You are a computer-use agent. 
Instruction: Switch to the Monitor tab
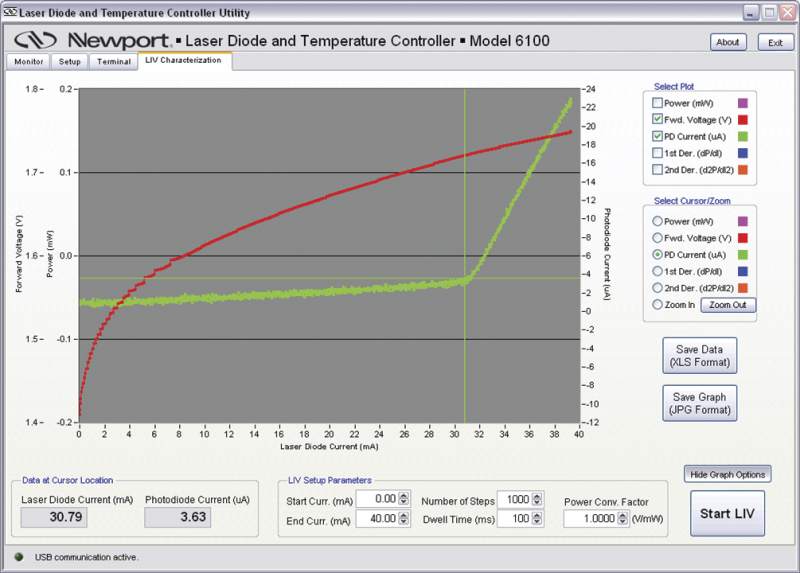pyautogui.click(x=29, y=61)
